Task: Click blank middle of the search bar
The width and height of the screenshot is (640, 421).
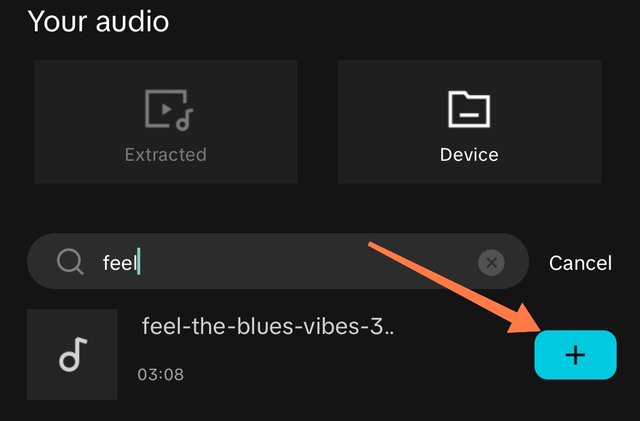Action: pos(306,262)
